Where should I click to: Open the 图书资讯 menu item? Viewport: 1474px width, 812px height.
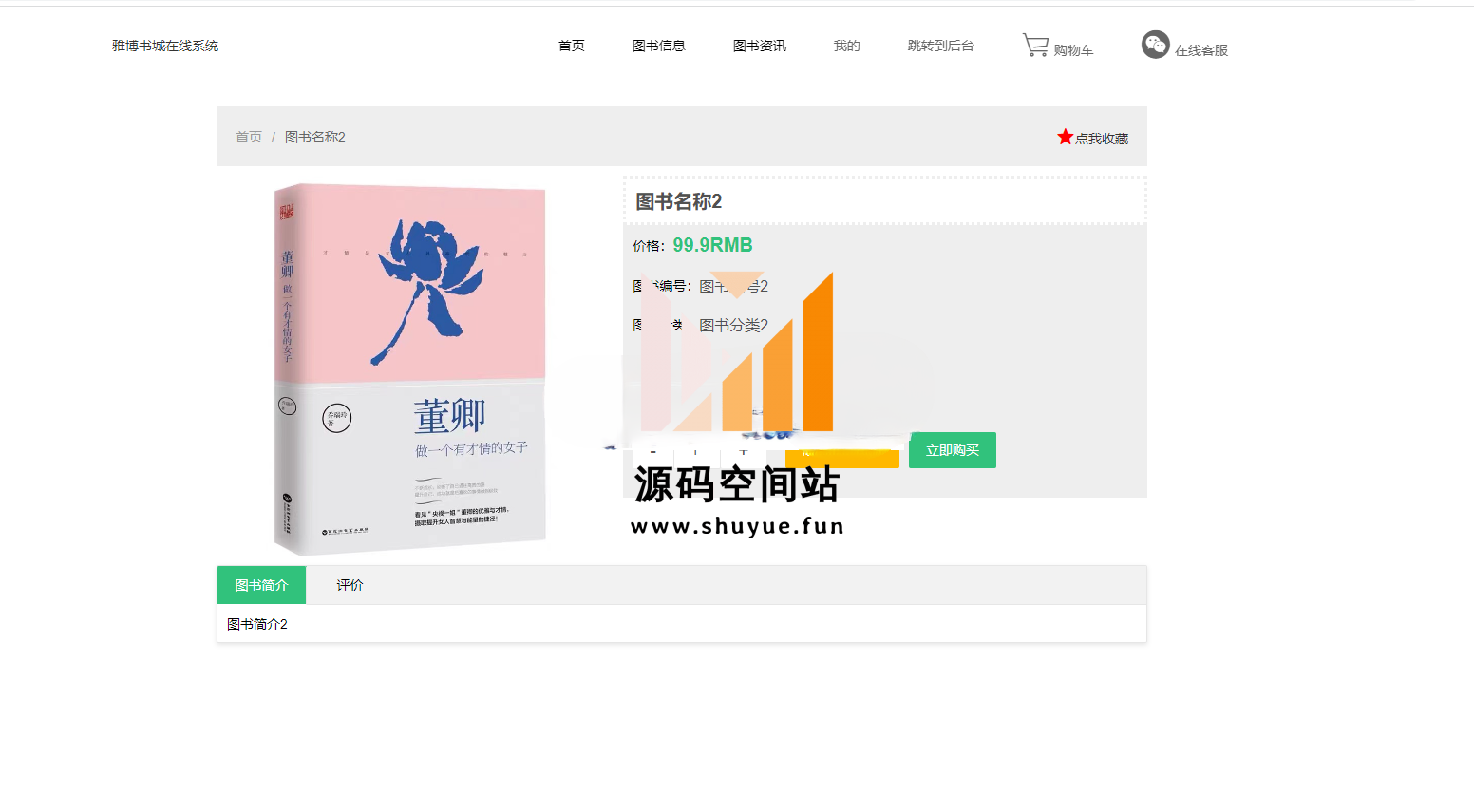(760, 46)
